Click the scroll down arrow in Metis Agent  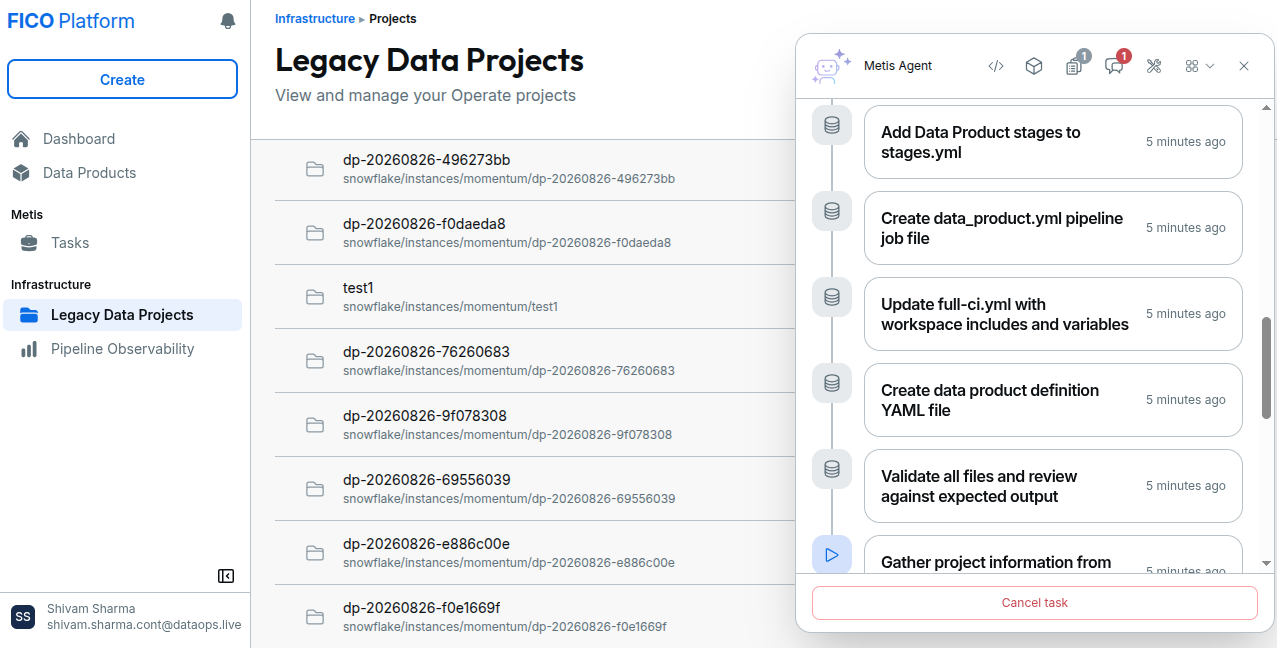tap(1267, 564)
